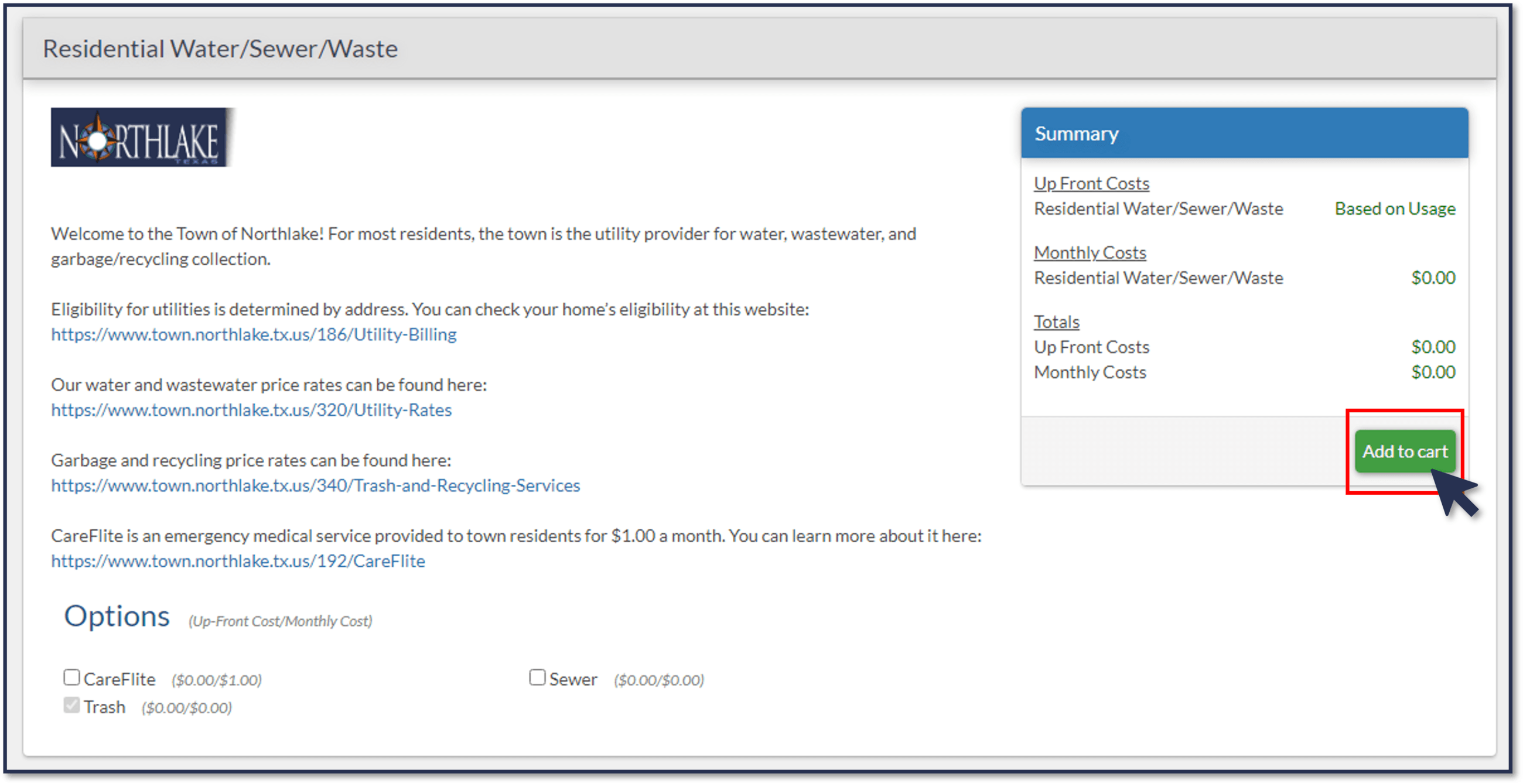
Task: Click the Residential Water/Sewer/Waste page title
Action: point(220,49)
